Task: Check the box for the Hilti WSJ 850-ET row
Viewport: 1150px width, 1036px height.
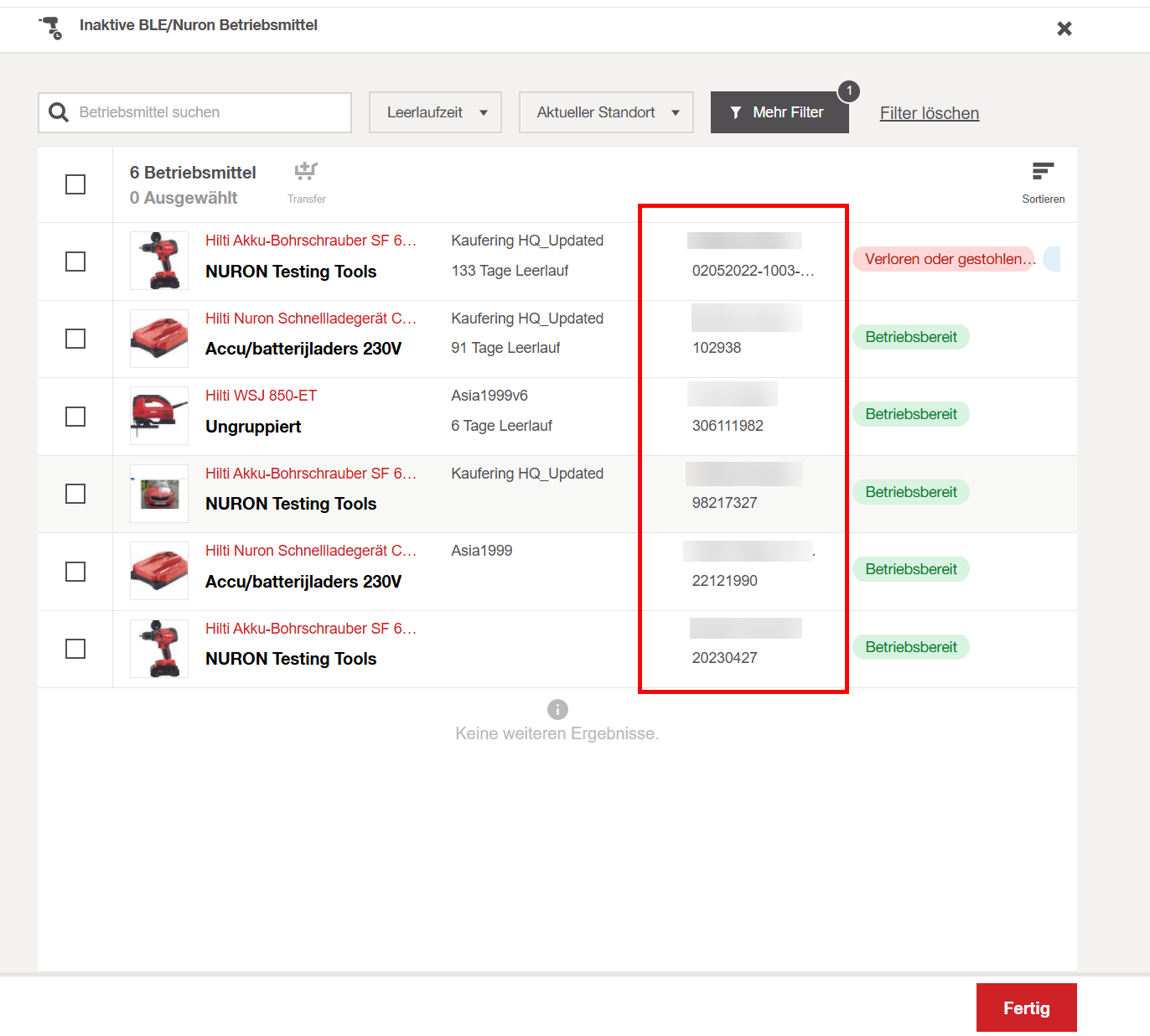Action: pyautogui.click(x=75, y=417)
